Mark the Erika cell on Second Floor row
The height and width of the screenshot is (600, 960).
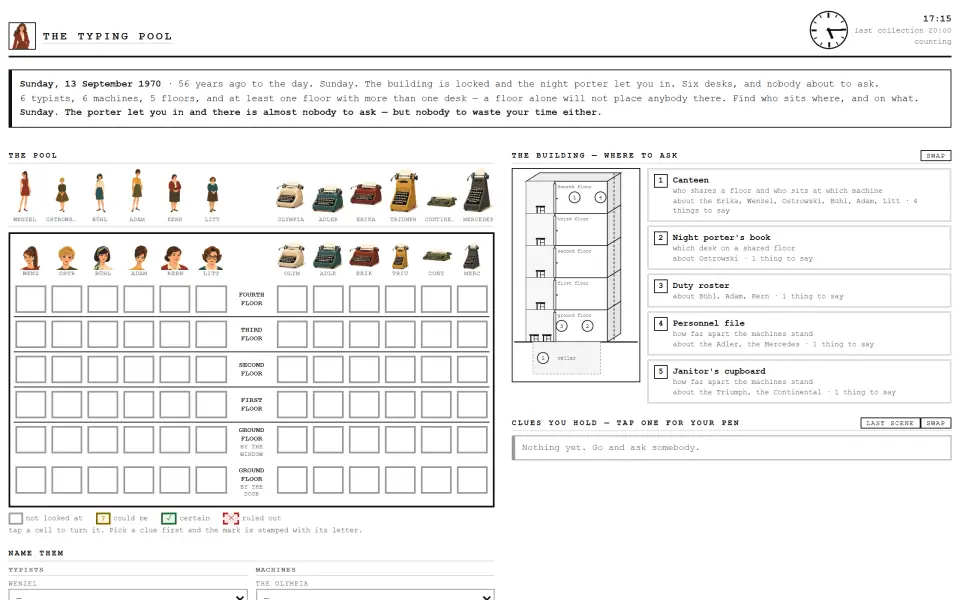pyautogui.click(x=364, y=369)
